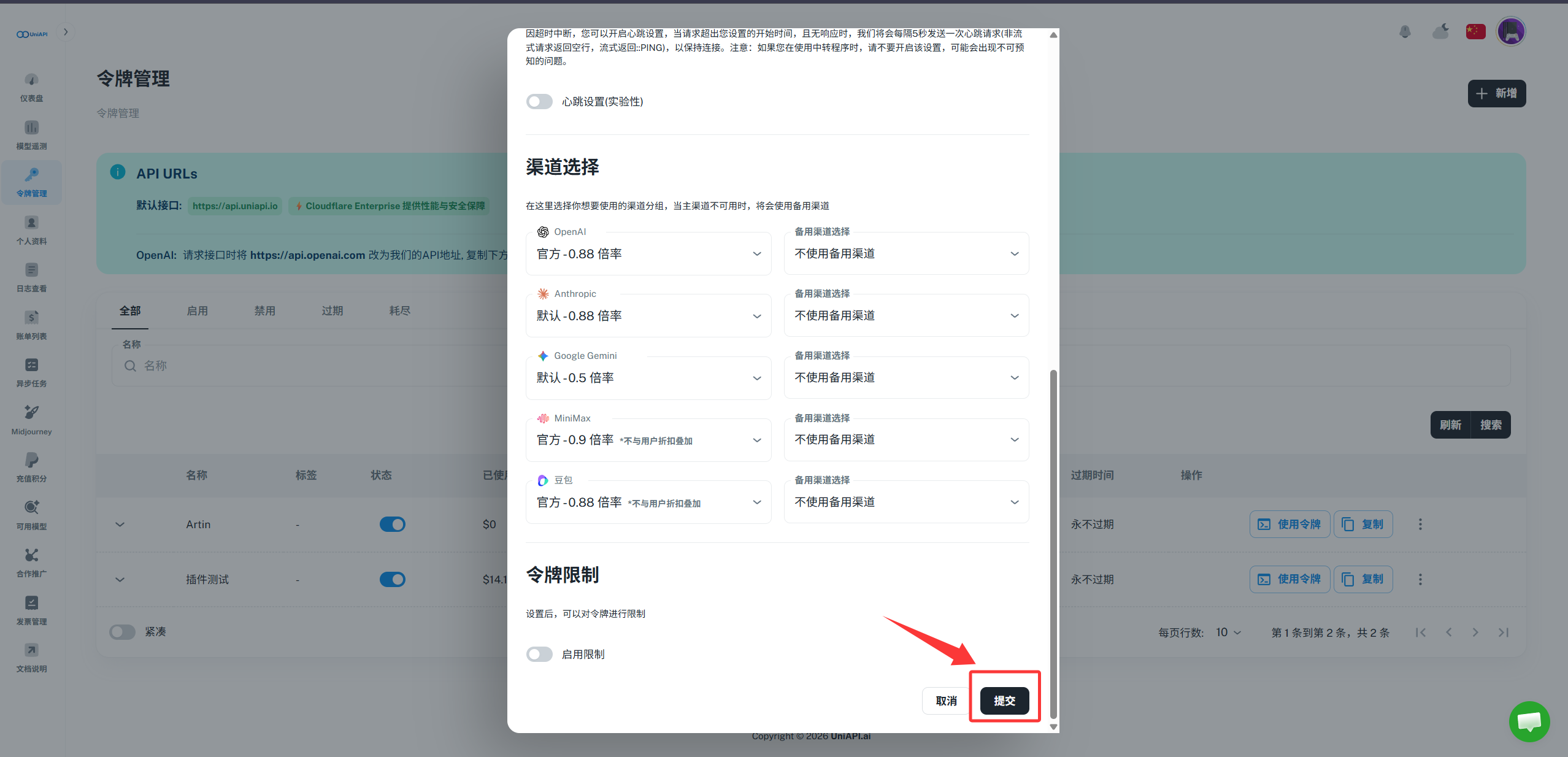Open the user avatar menu
Screen dimensions: 1568x757
click(1511, 31)
